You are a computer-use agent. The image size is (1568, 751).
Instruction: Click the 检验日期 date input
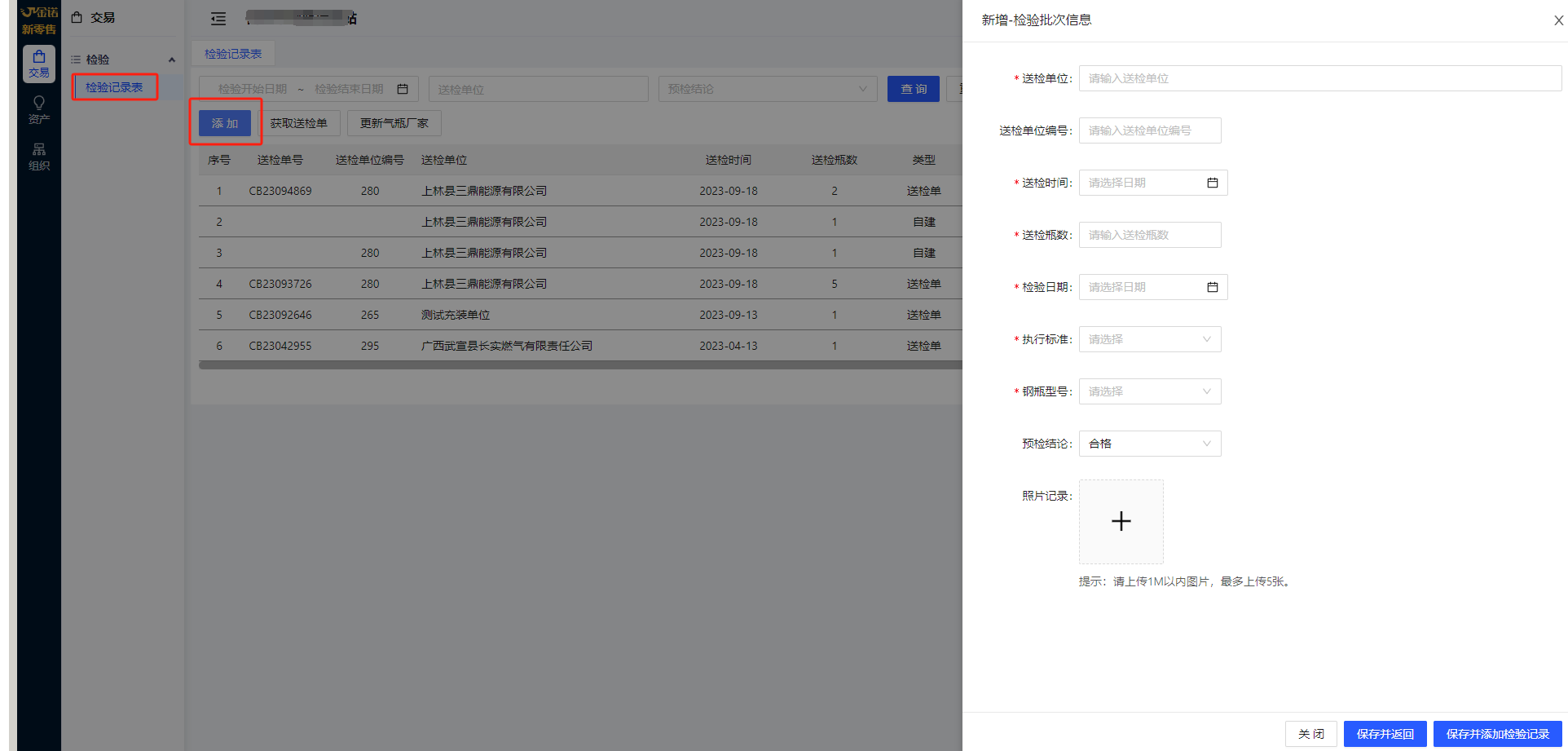tap(1153, 287)
